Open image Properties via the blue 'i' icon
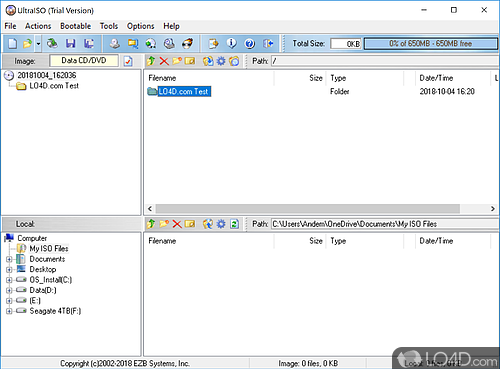This screenshot has height=369, width=500. tap(231, 44)
